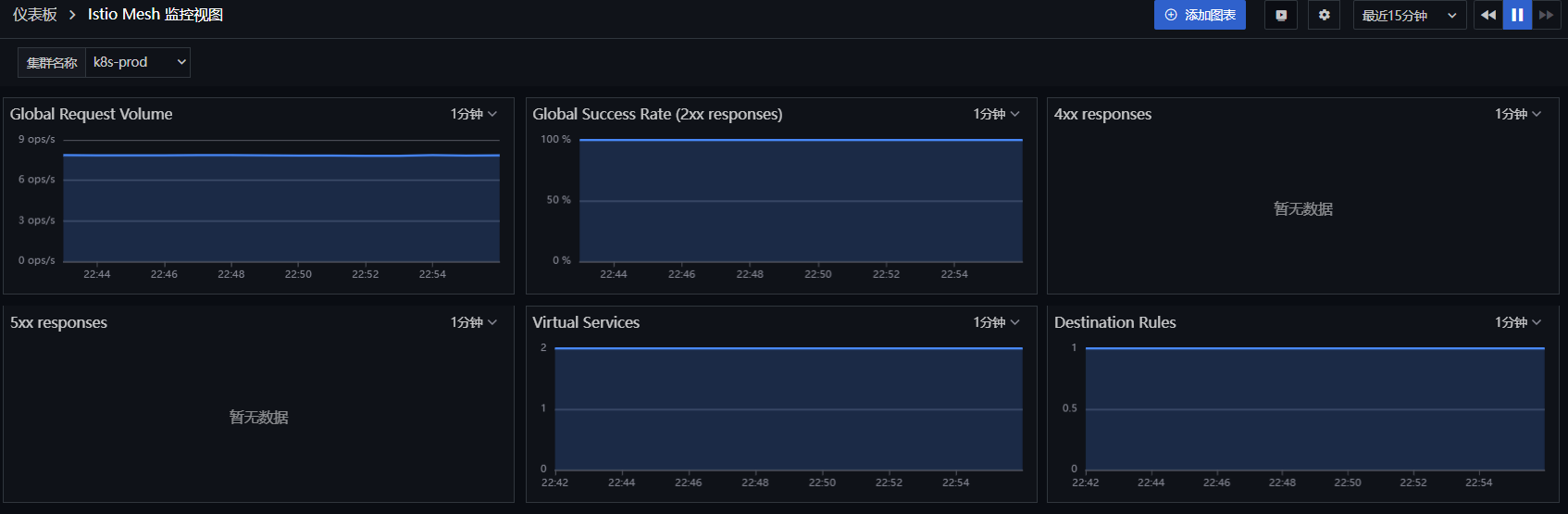Expand 1分钟 interval on Global Request Volume
The height and width of the screenshot is (514, 1568).
474,114
